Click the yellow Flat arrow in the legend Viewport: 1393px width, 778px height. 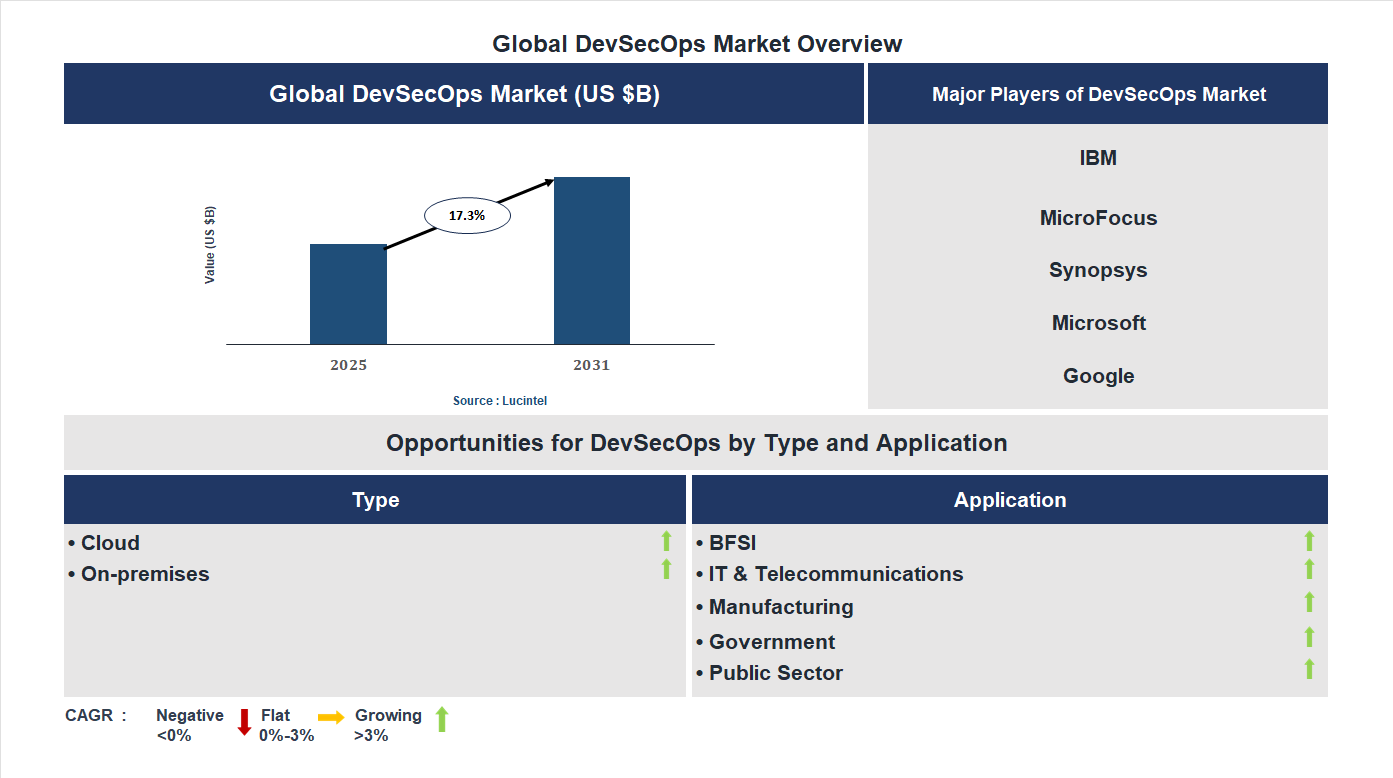[x=330, y=717]
